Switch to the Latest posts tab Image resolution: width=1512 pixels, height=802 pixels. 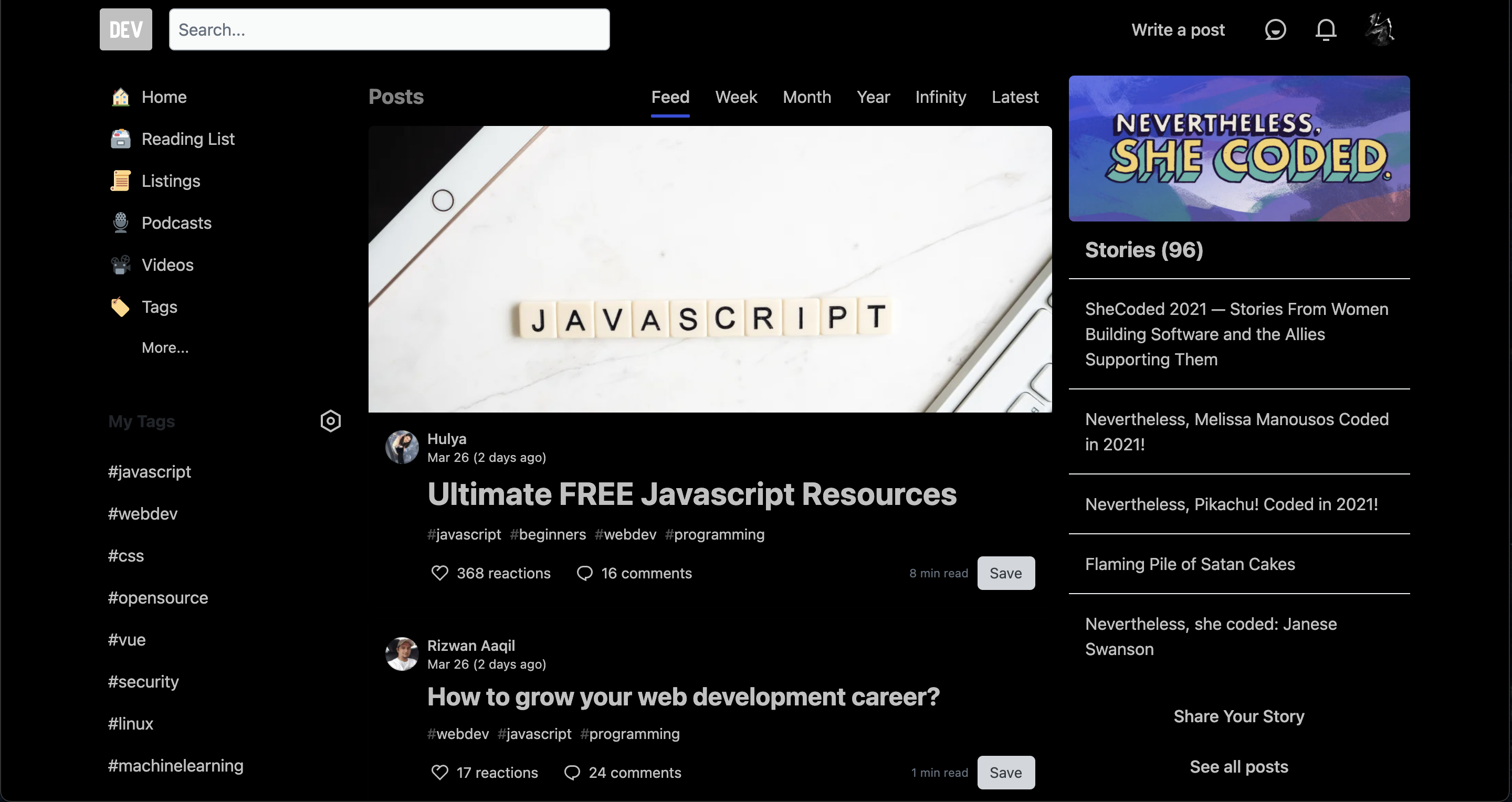pos(1014,97)
